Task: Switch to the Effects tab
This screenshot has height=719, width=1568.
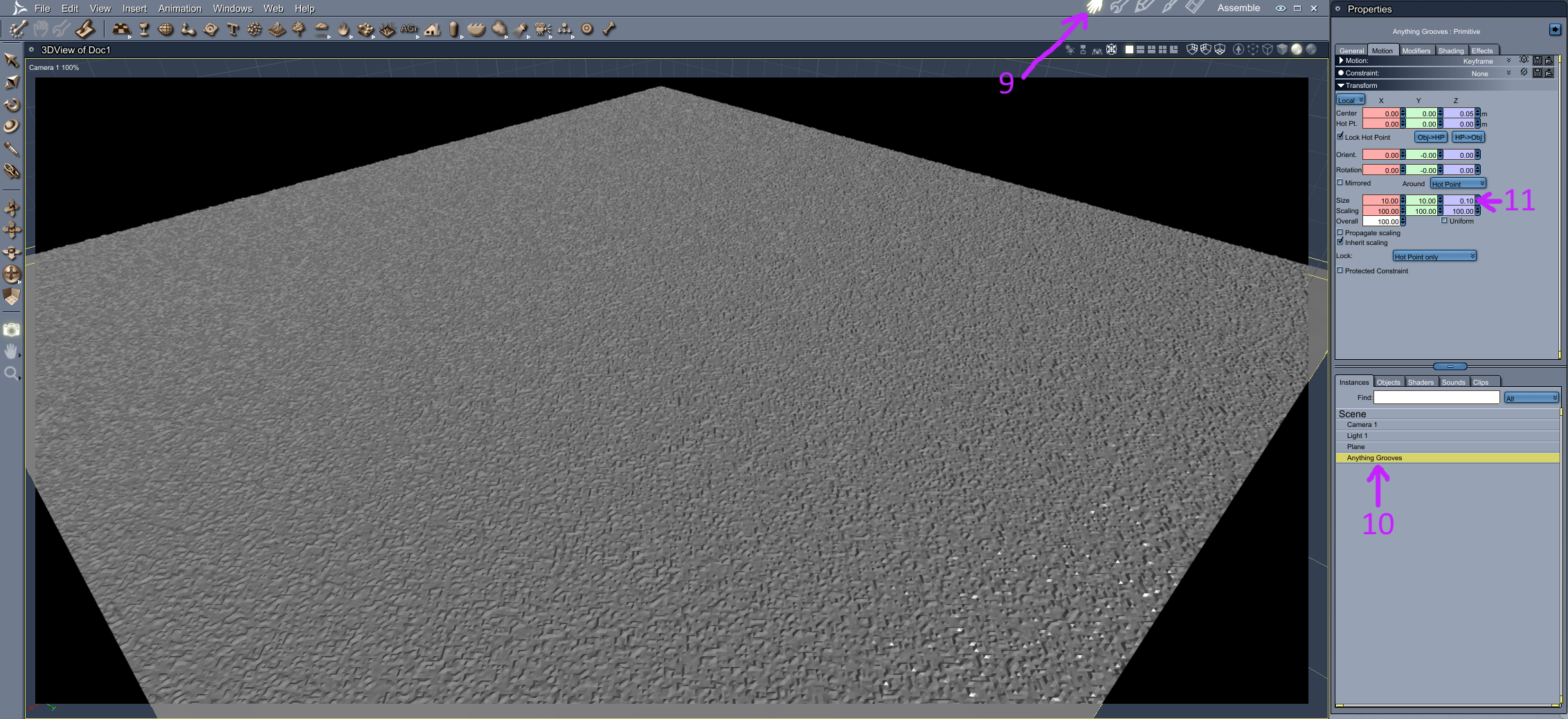Action: 1482,51
